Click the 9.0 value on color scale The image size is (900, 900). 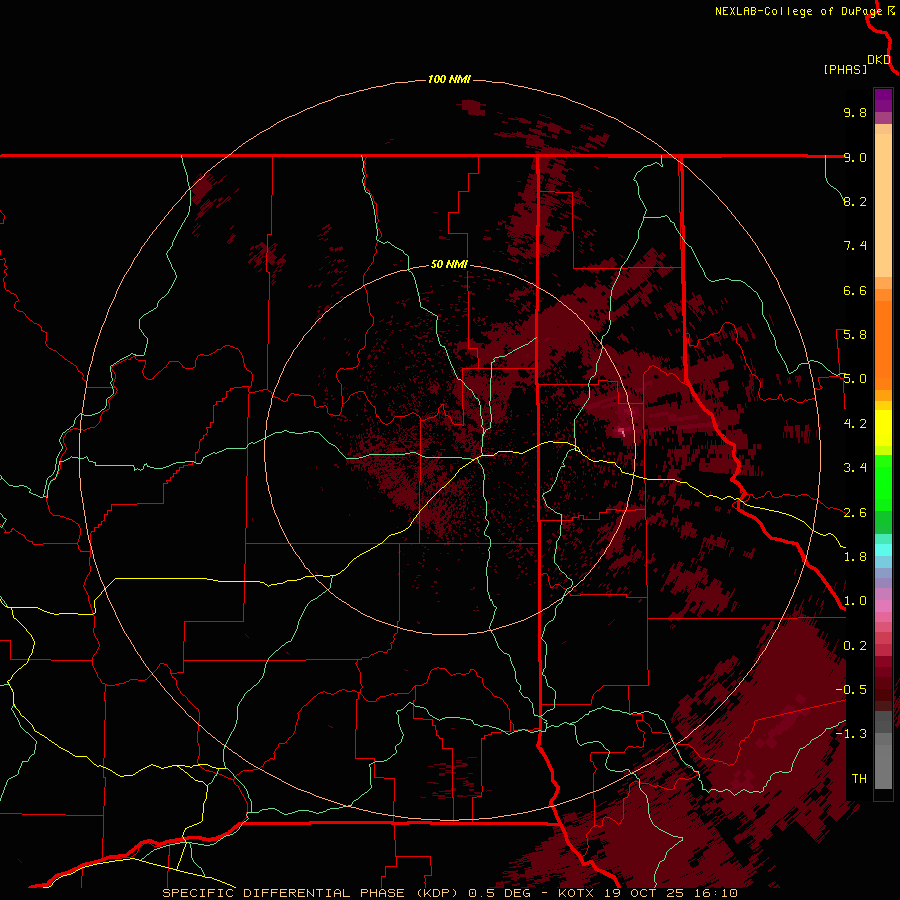pyautogui.click(x=855, y=157)
